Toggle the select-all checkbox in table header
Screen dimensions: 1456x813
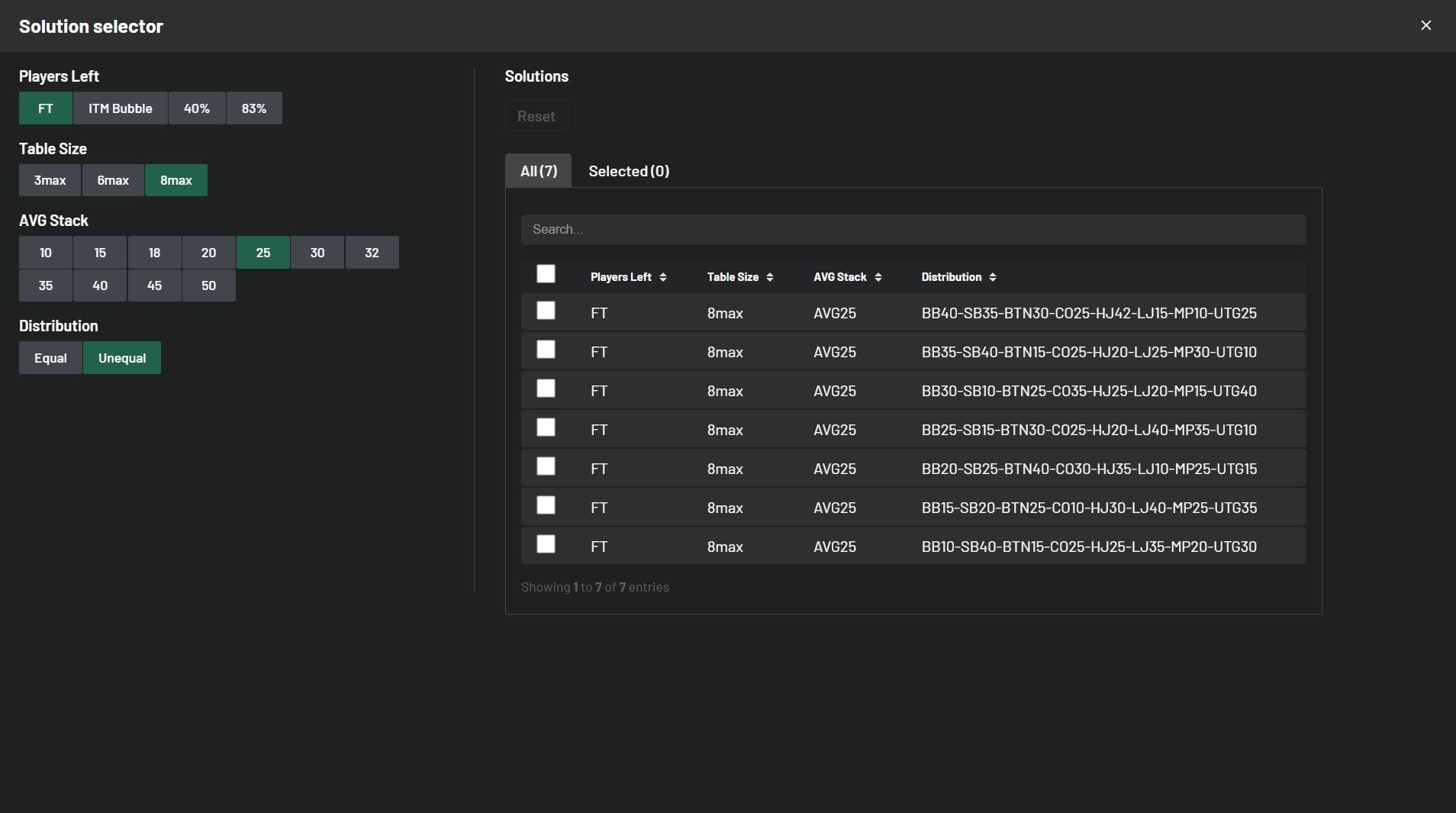coord(546,274)
